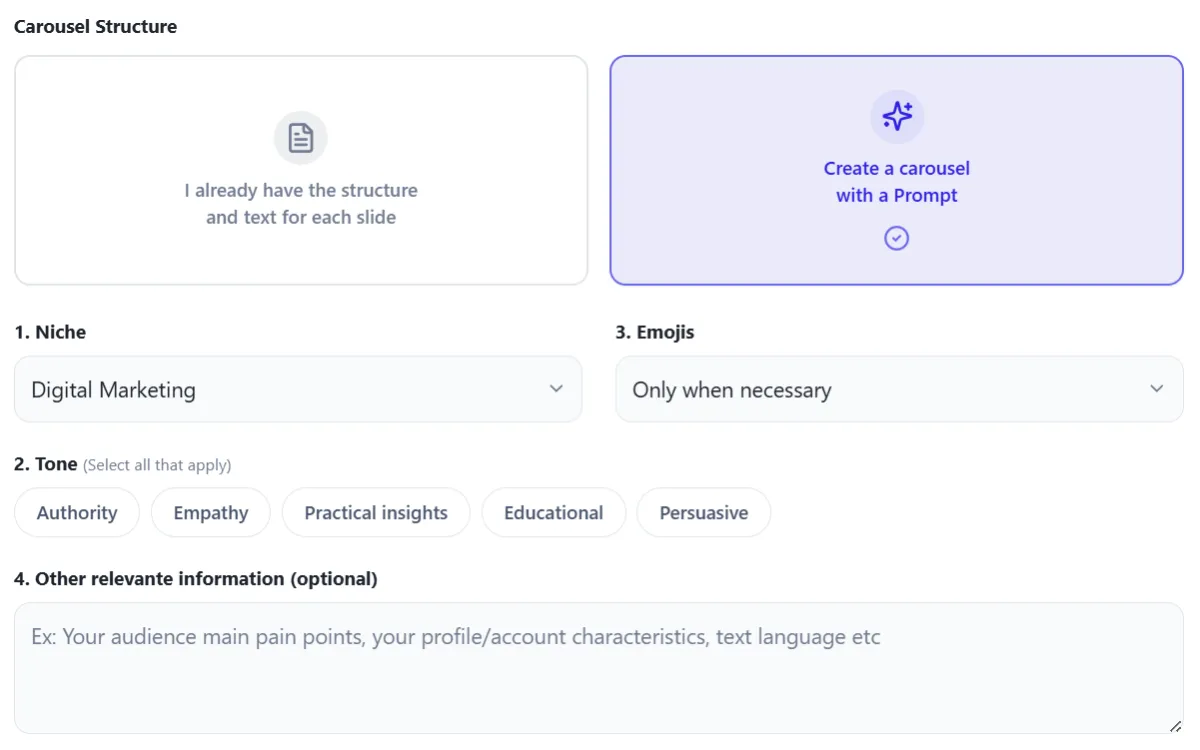Click the chevron arrow on the Niche field
The image size is (1200, 750).
(557, 389)
